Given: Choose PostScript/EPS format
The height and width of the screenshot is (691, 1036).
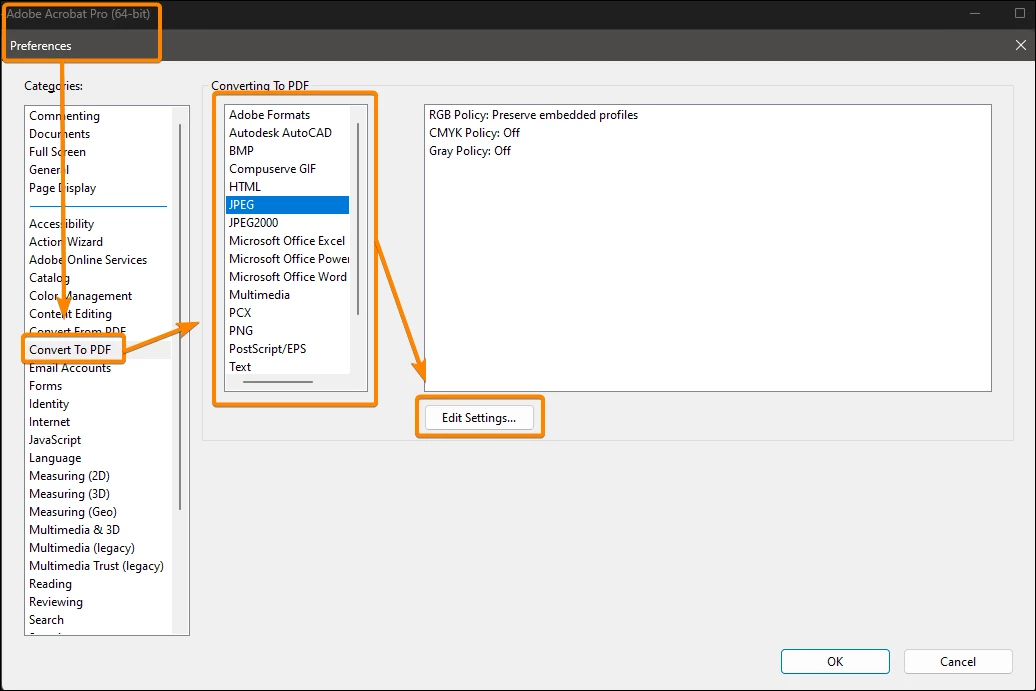Looking at the screenshot, I should 268,349.
